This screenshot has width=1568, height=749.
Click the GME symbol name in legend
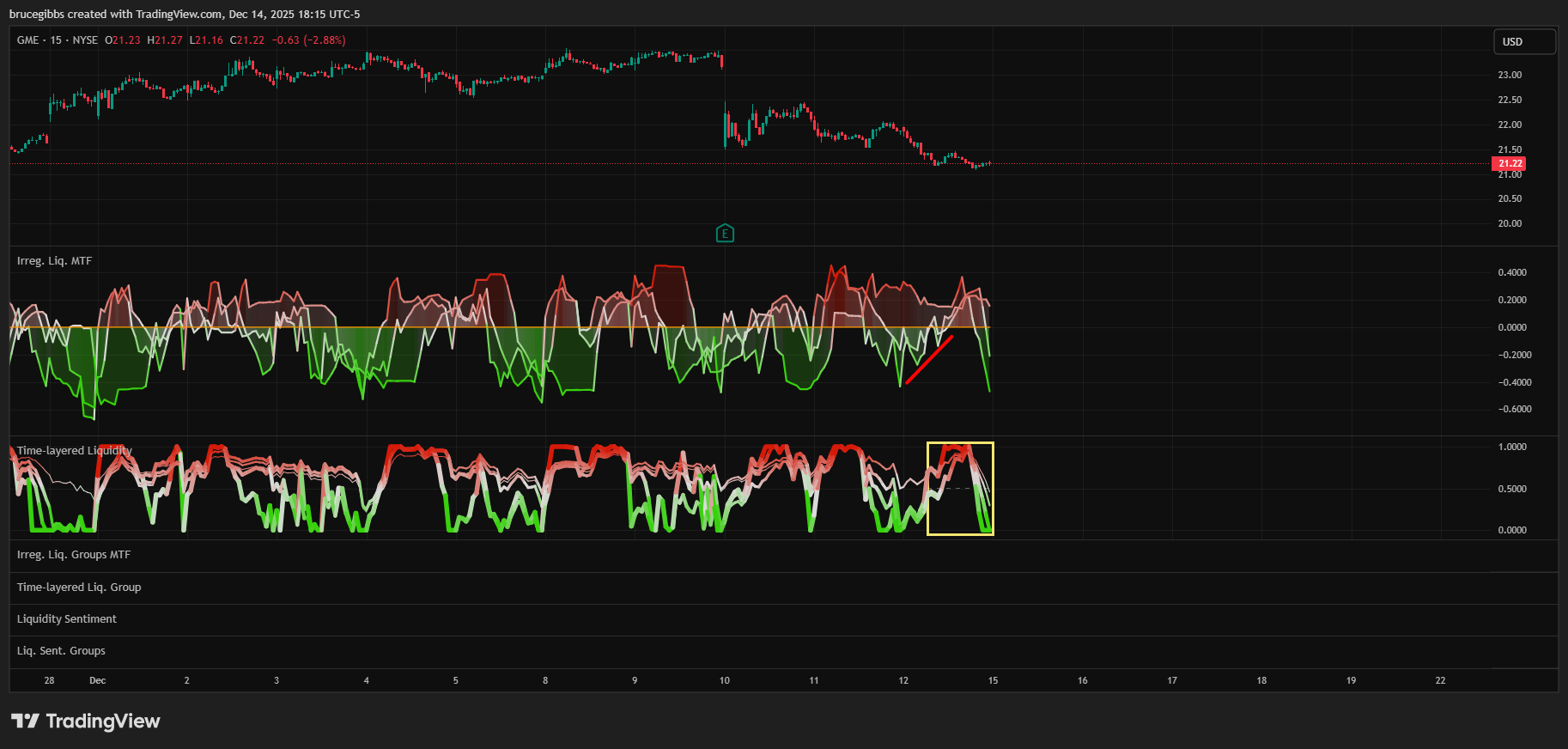27,40
